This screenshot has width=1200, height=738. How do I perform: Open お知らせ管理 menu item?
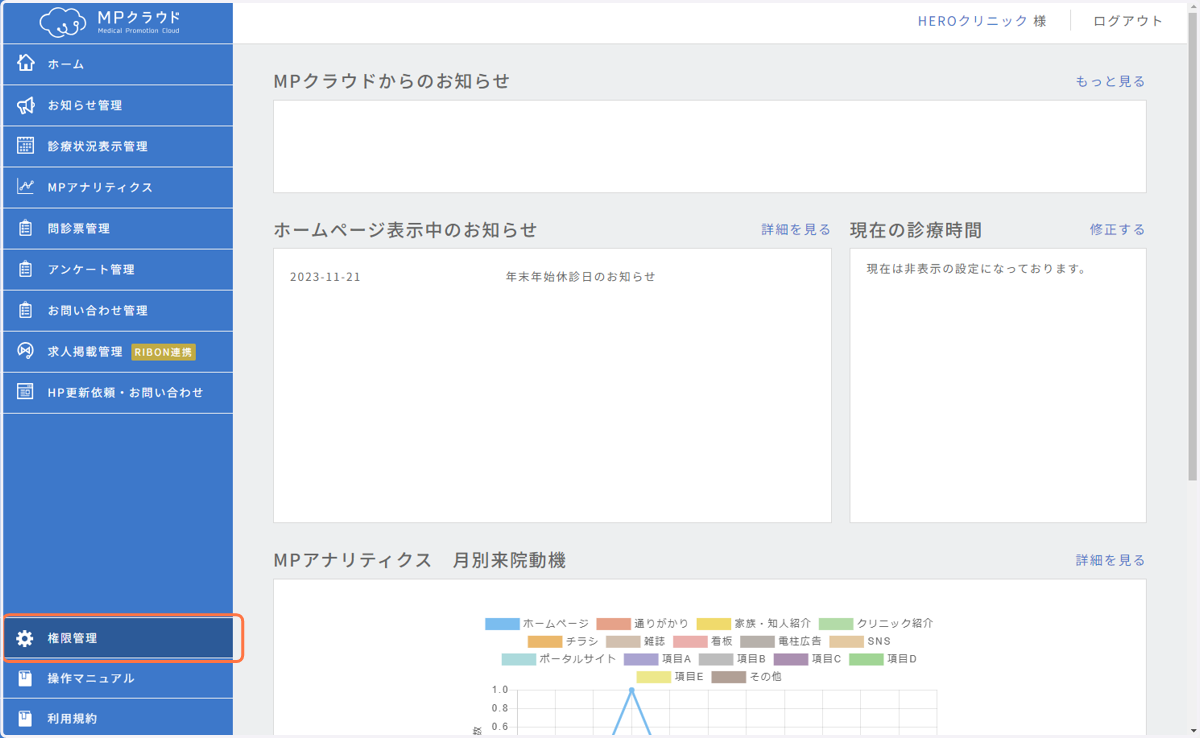[118, 105]
